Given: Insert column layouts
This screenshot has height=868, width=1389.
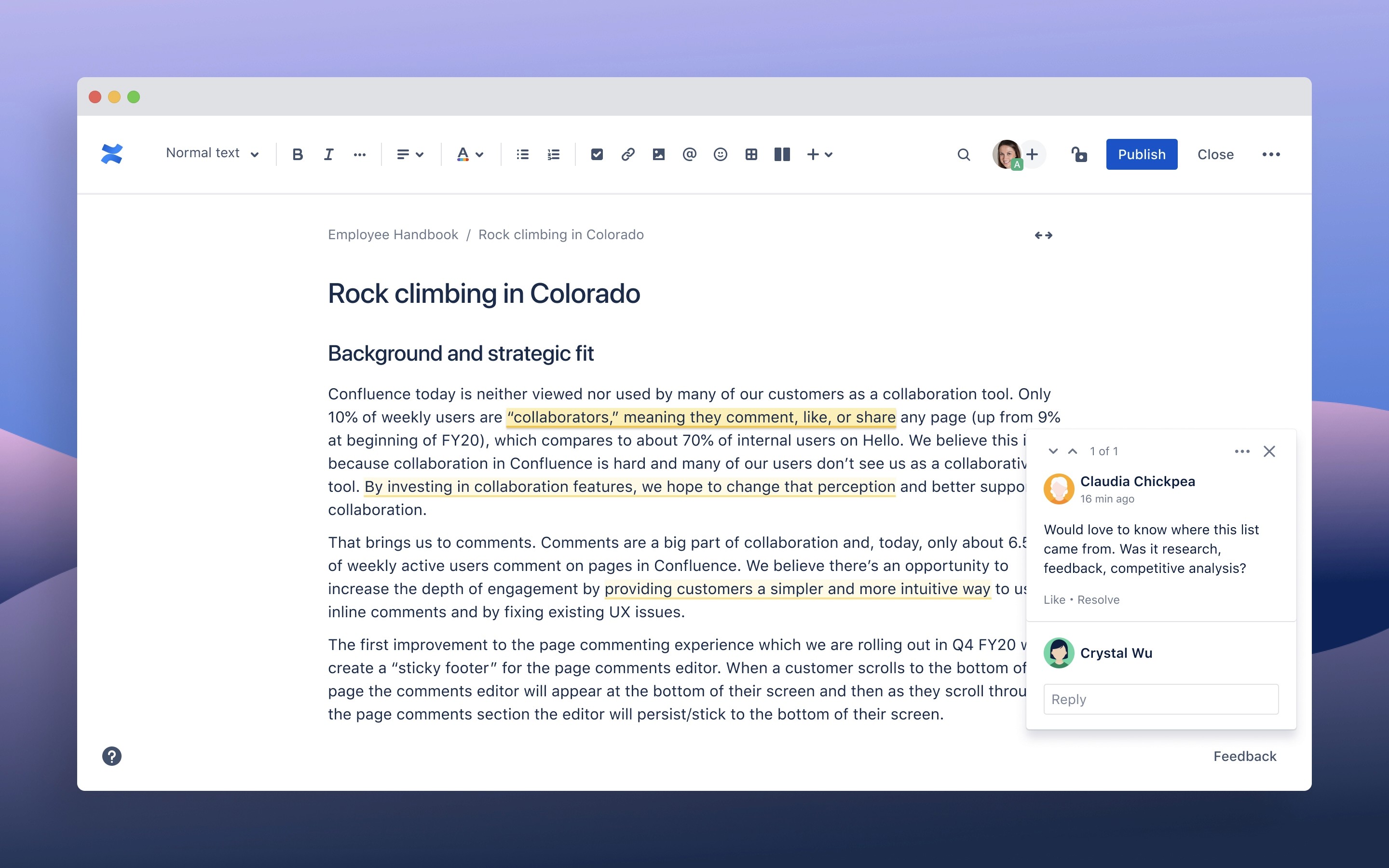Looking at the screenshot, I should tap(782, 154).
